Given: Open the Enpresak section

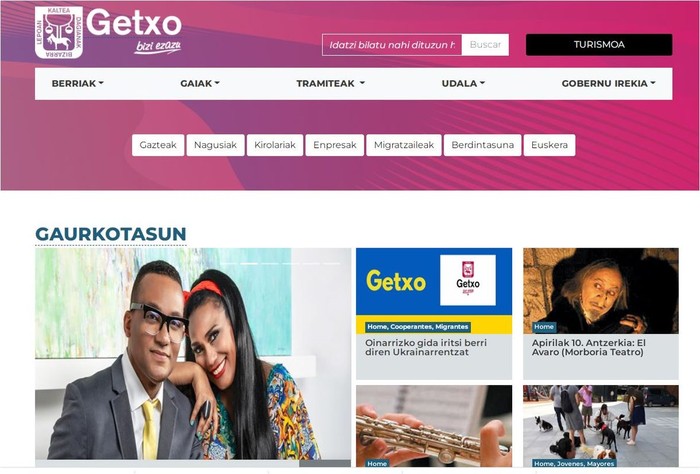Looking at the screenshot, I should point(335,145).
